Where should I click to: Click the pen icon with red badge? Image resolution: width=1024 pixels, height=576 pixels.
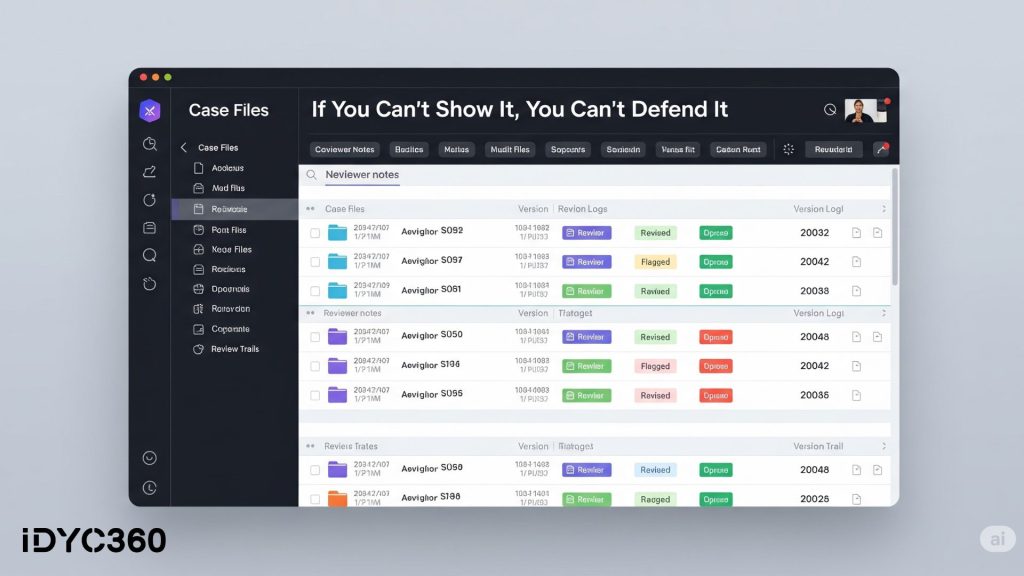(881, 149)
